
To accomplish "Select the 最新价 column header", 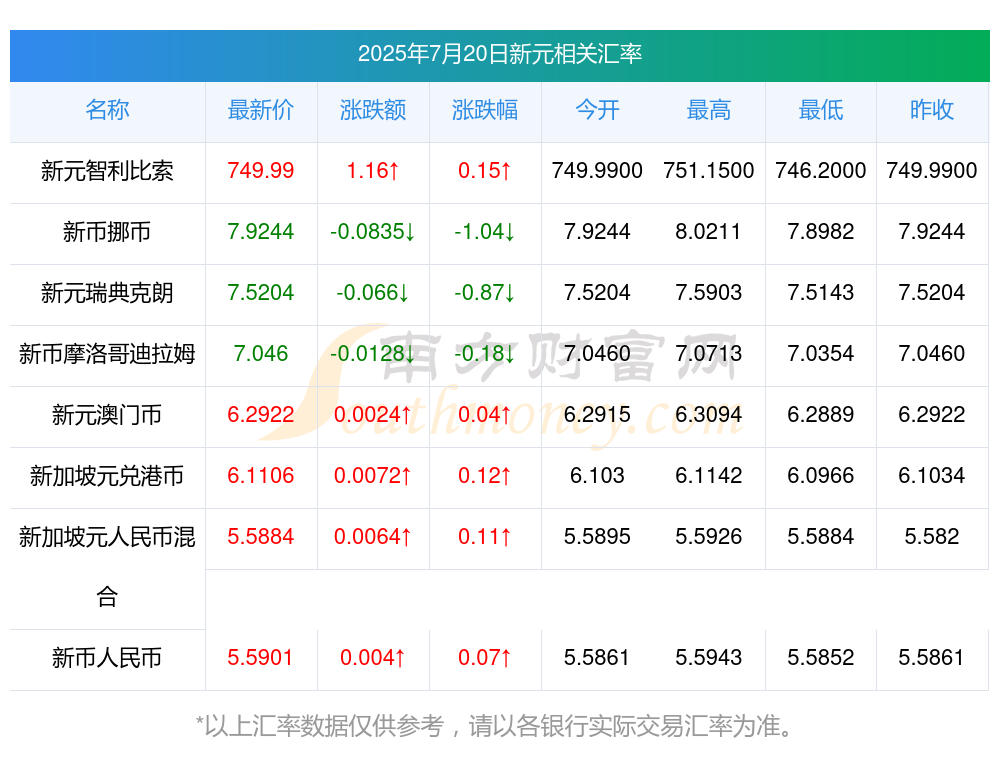I will point(261,110).
